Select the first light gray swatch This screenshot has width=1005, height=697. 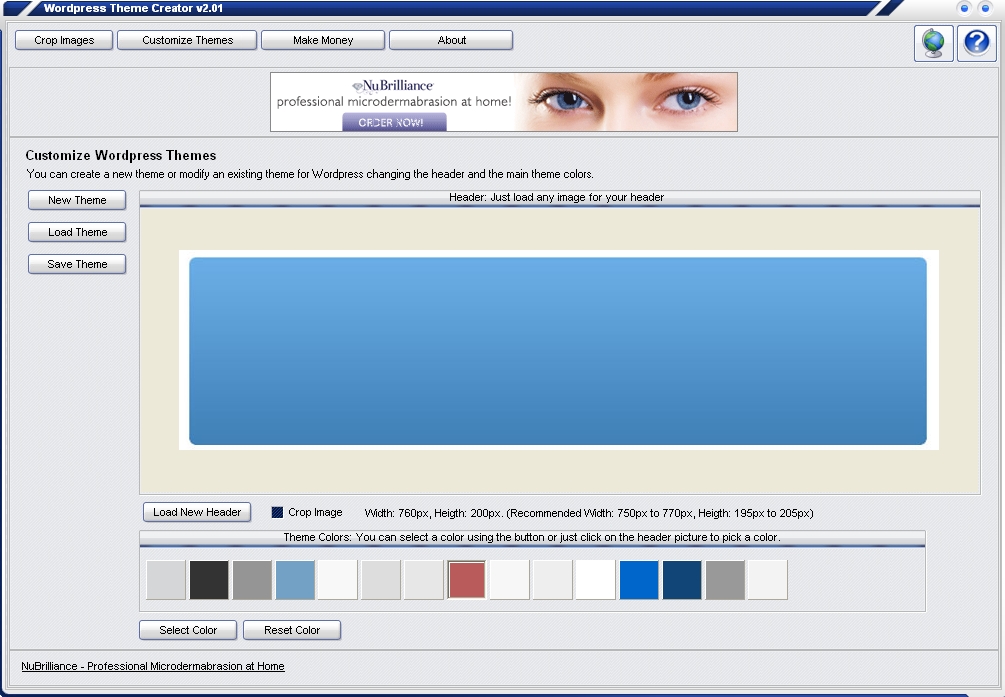click(x=166, y=580)
